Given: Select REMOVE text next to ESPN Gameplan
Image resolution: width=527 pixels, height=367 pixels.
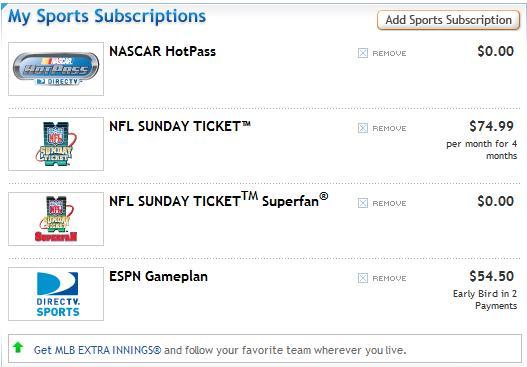Looking at the screenshot, I should point(389,278).
